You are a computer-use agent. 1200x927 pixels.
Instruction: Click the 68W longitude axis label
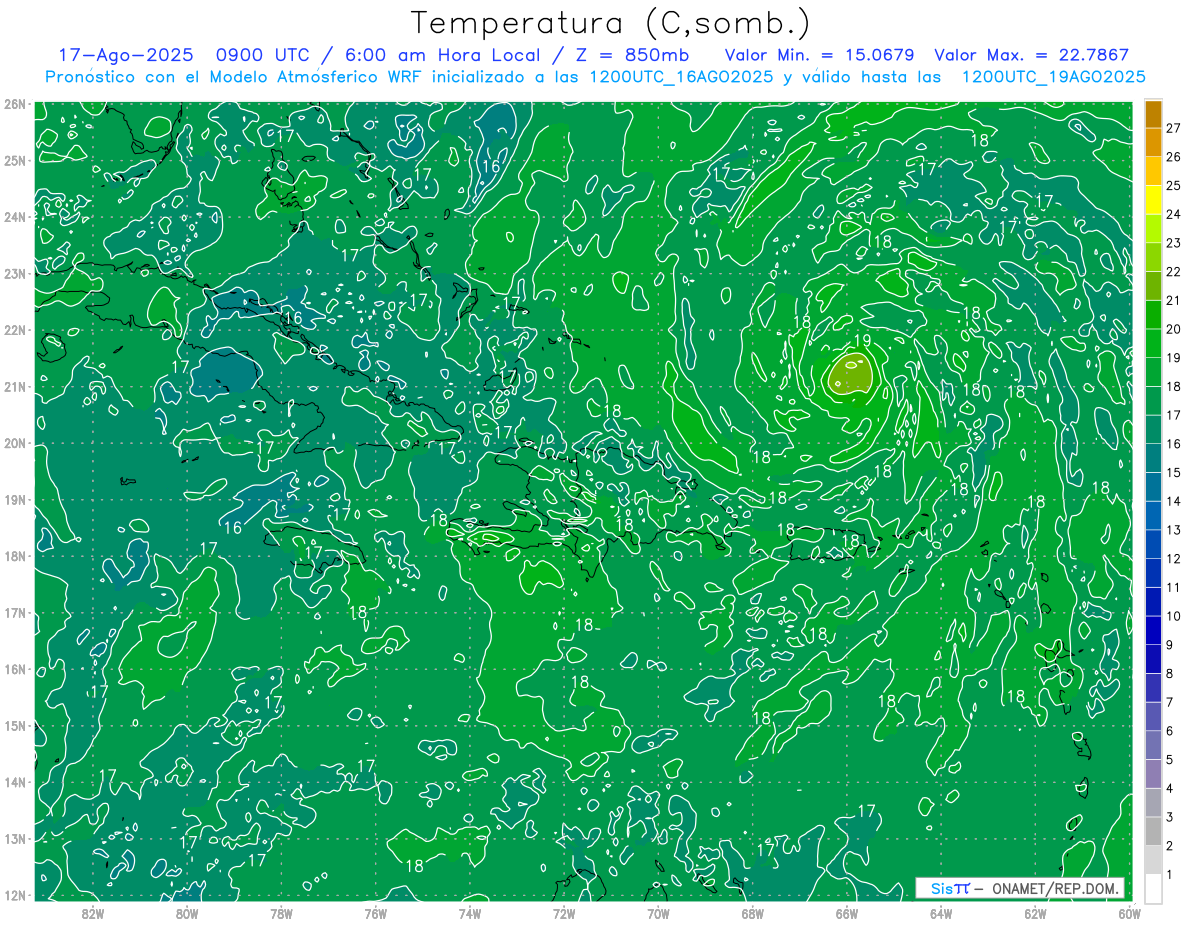pos(753,913)
